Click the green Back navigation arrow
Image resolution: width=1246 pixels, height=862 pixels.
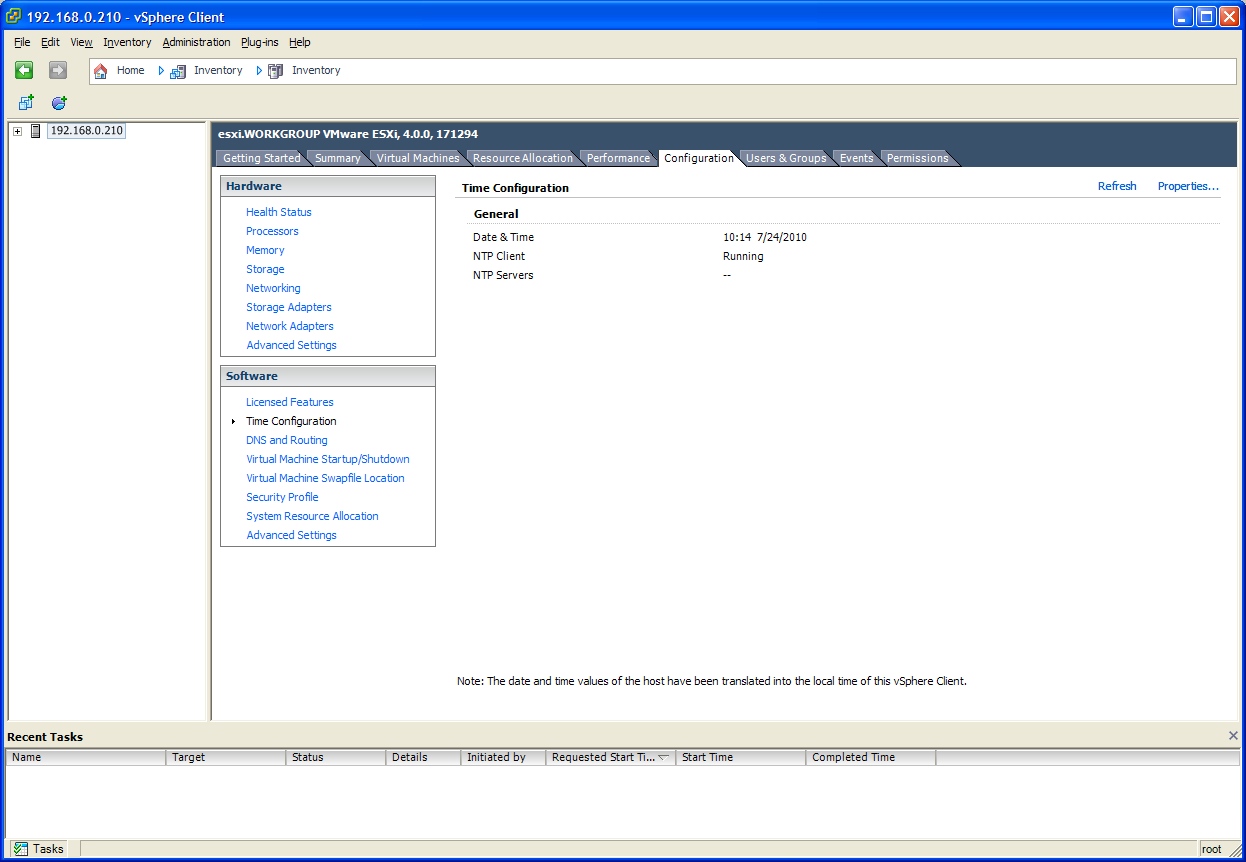(24, 70)
